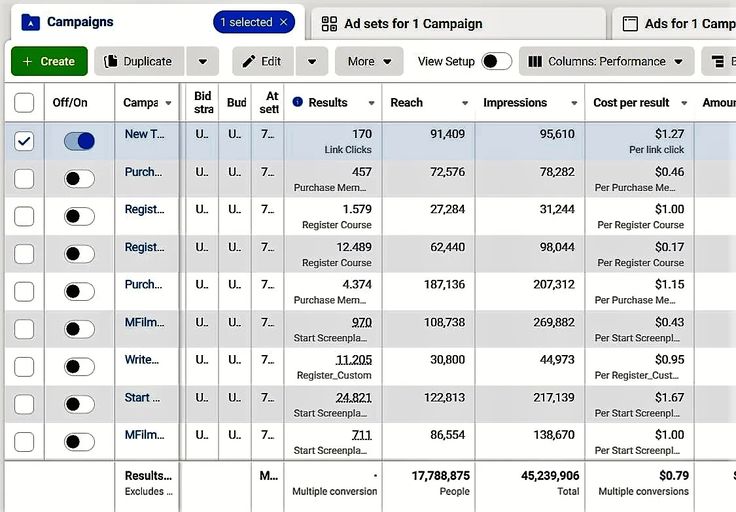Viewport: 736px width, 512px height.
Task: Clear selection with the X in '1 selected'
Action: pos(284,22)
